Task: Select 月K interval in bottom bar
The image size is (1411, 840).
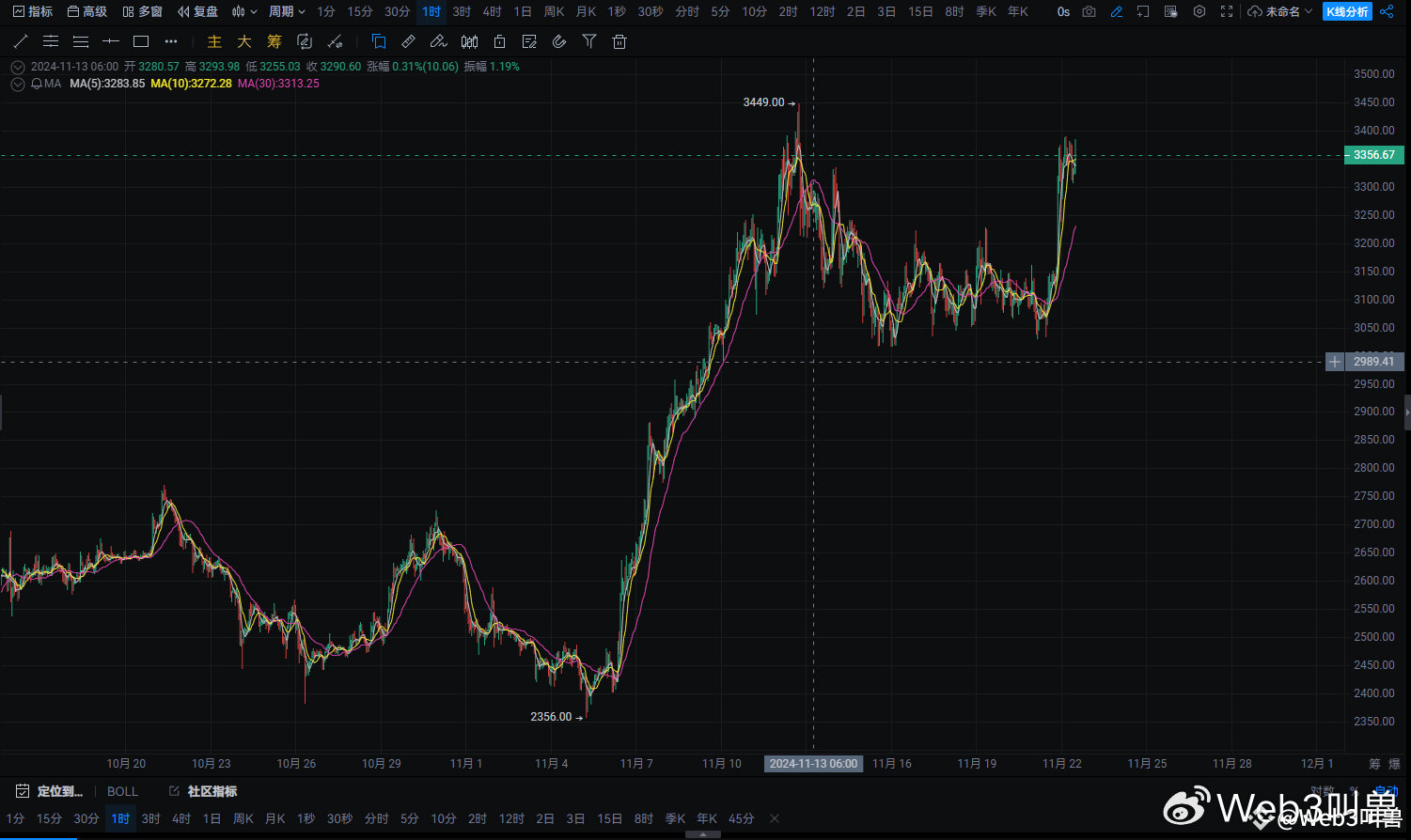Action: (x=274, y=818)
